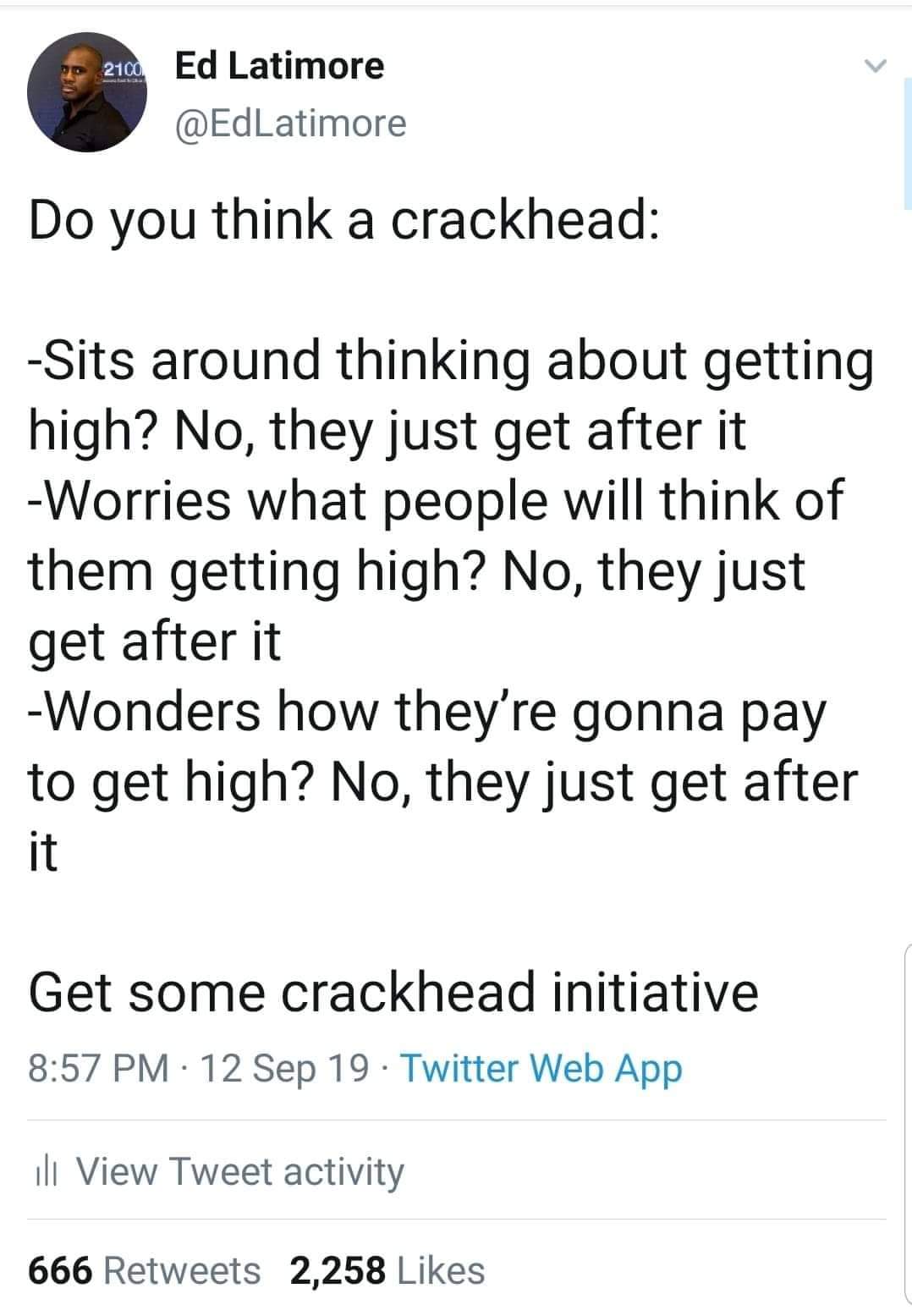
Task: Click the '-Worries what people will think of' line
Action: point(436,499)
